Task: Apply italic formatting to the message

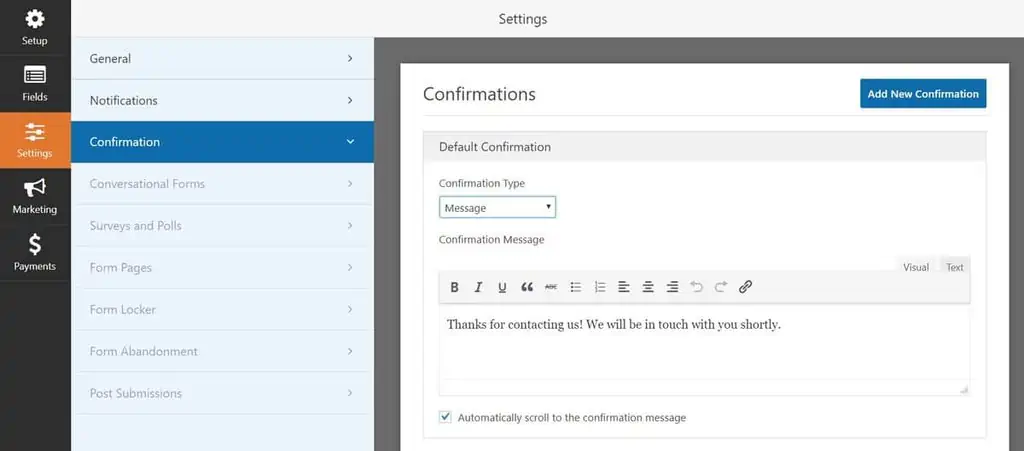Action: point(478,287)
